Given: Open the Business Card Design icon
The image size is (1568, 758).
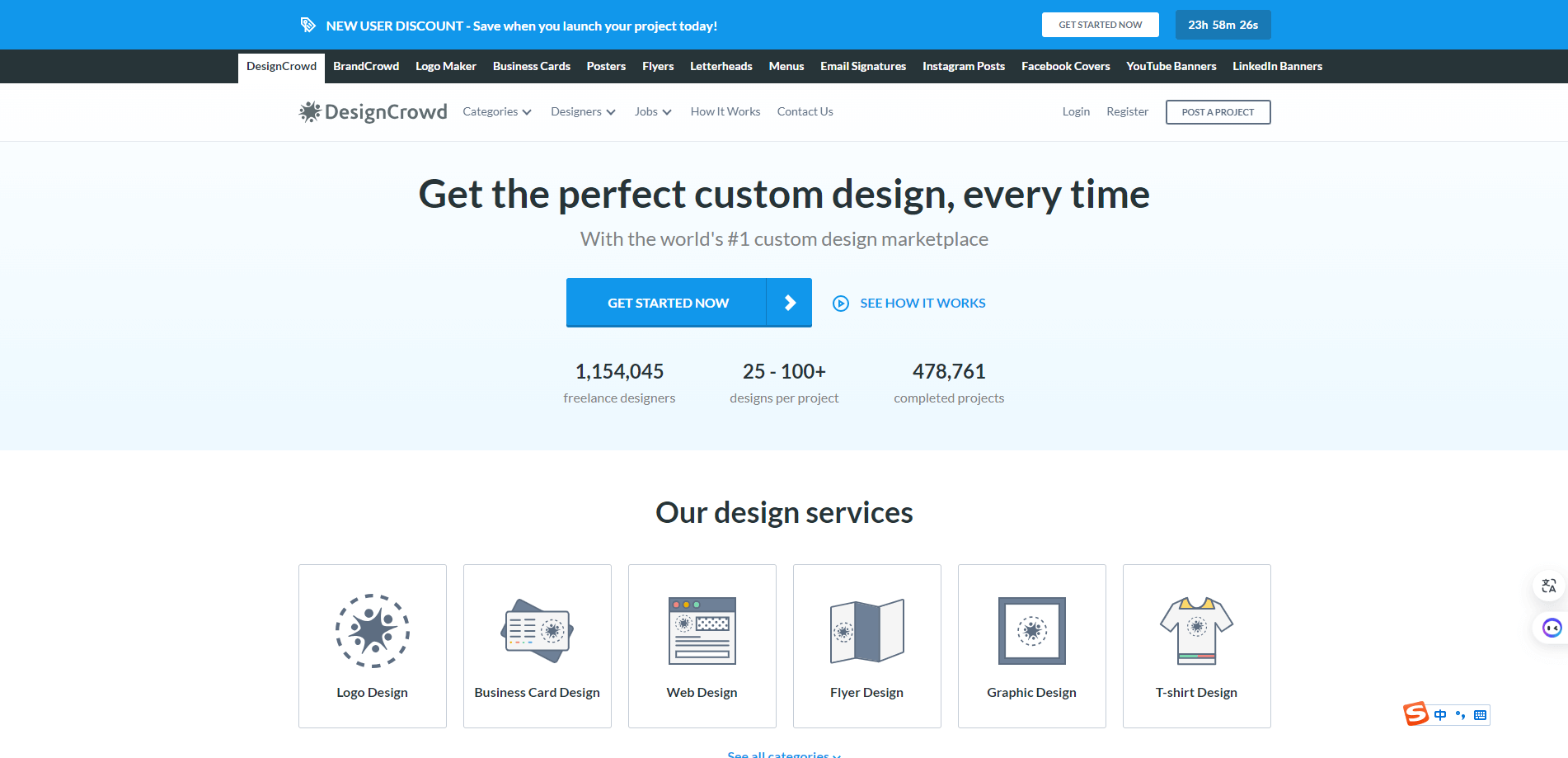Looking at the screenshot, I should [538, 631].
